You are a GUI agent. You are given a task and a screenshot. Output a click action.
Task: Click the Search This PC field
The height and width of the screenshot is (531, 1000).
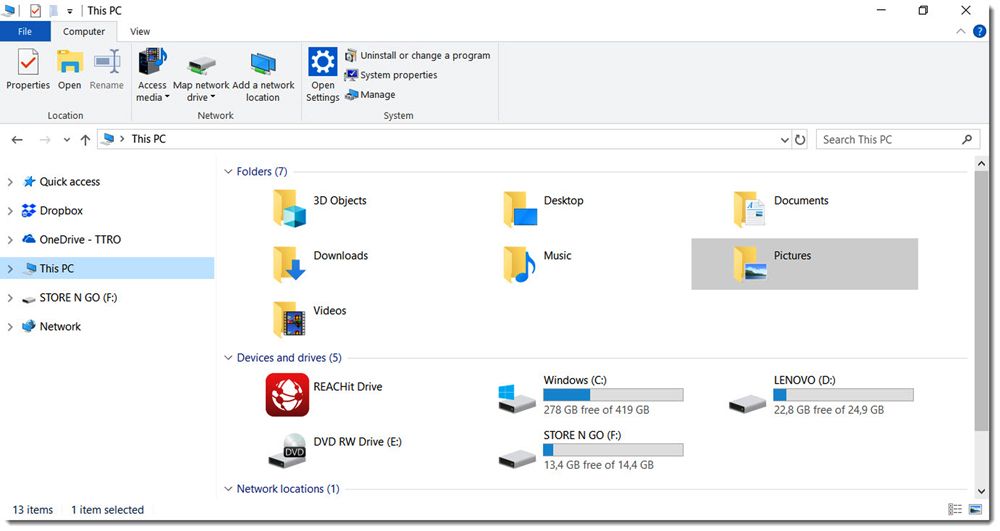[888, 140]
